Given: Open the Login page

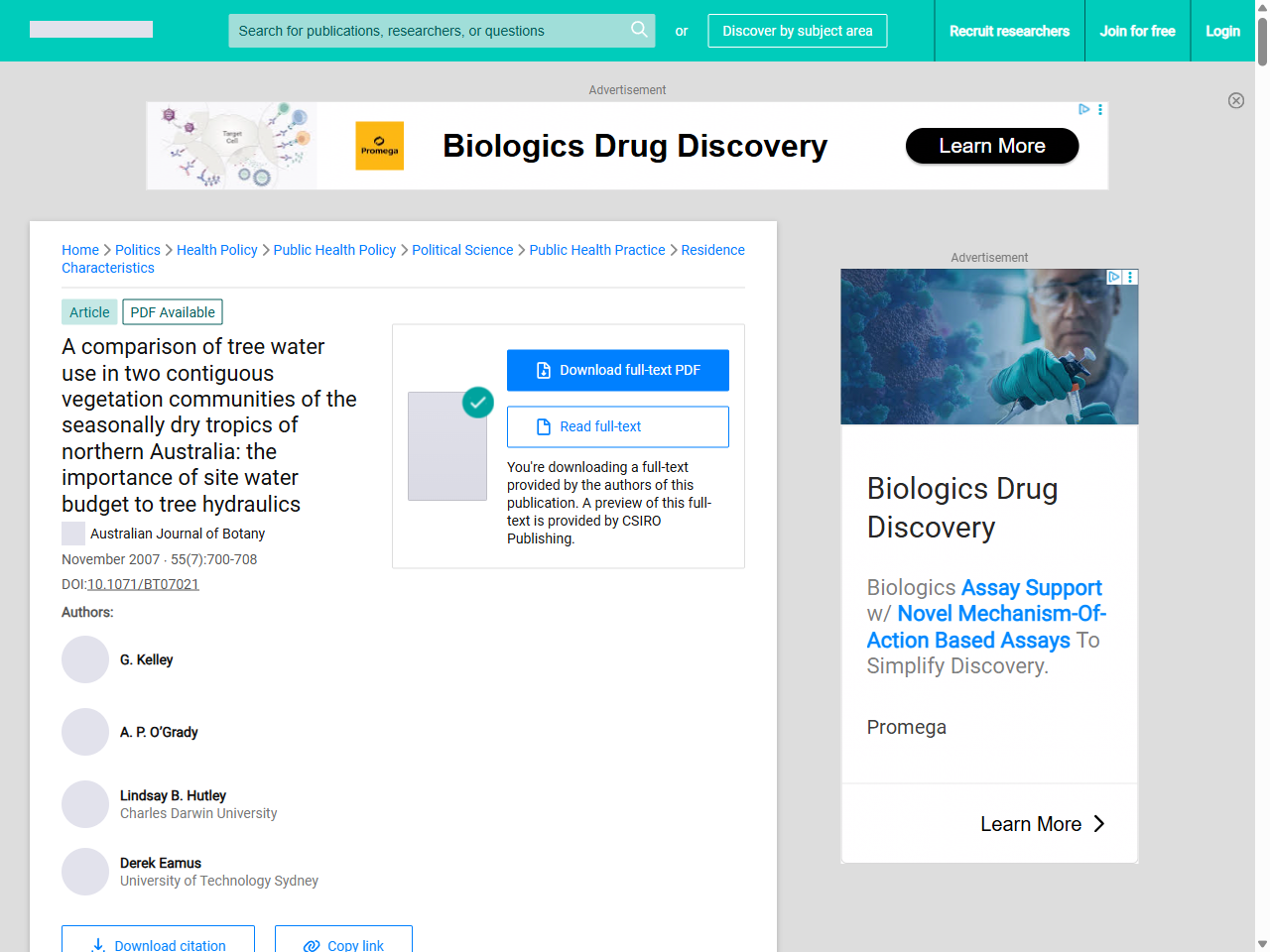Looking at the screenshot, I should point(1222,31).
